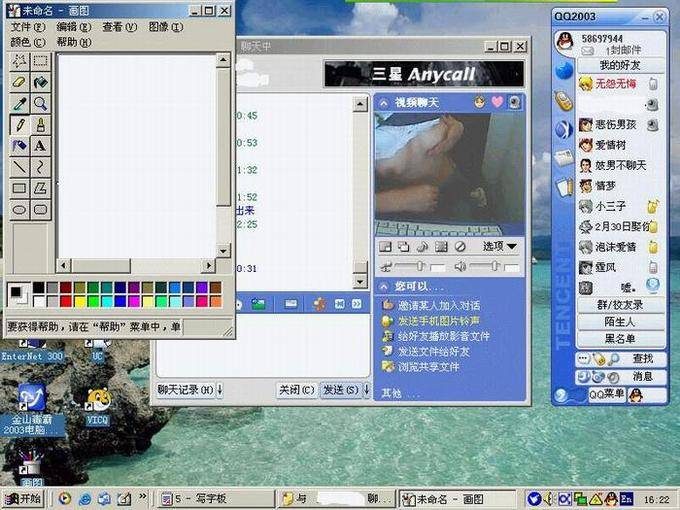
Task: Open the arrow beside 发送(S) button
Action: 366,390
